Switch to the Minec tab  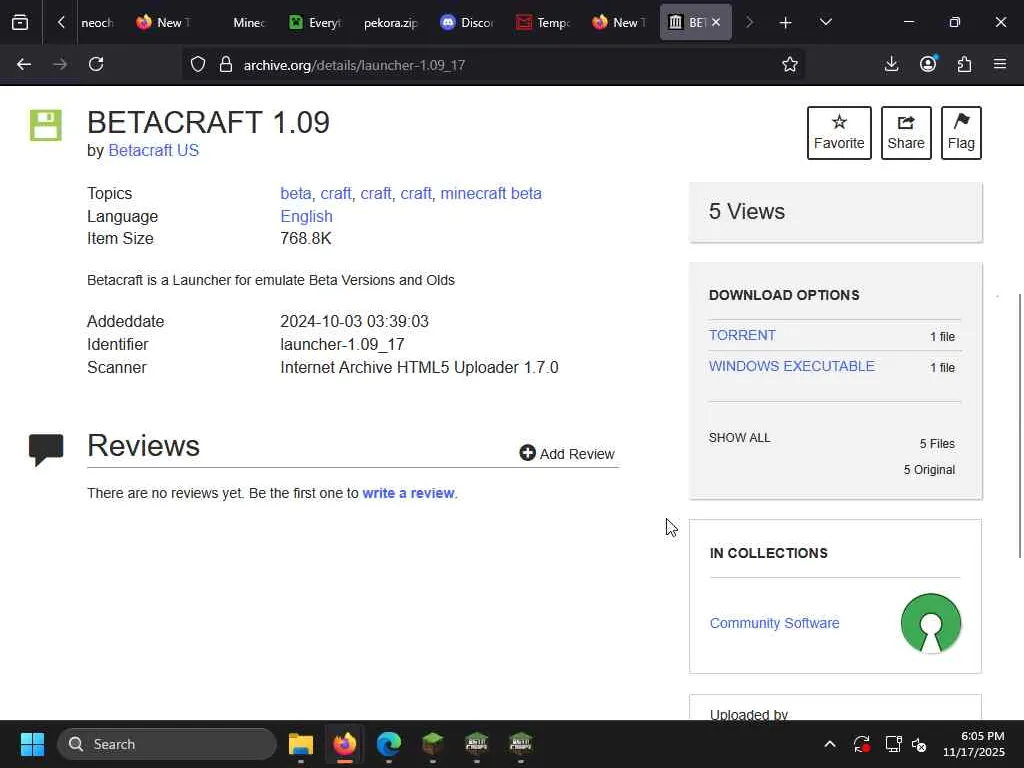(248, 23)
